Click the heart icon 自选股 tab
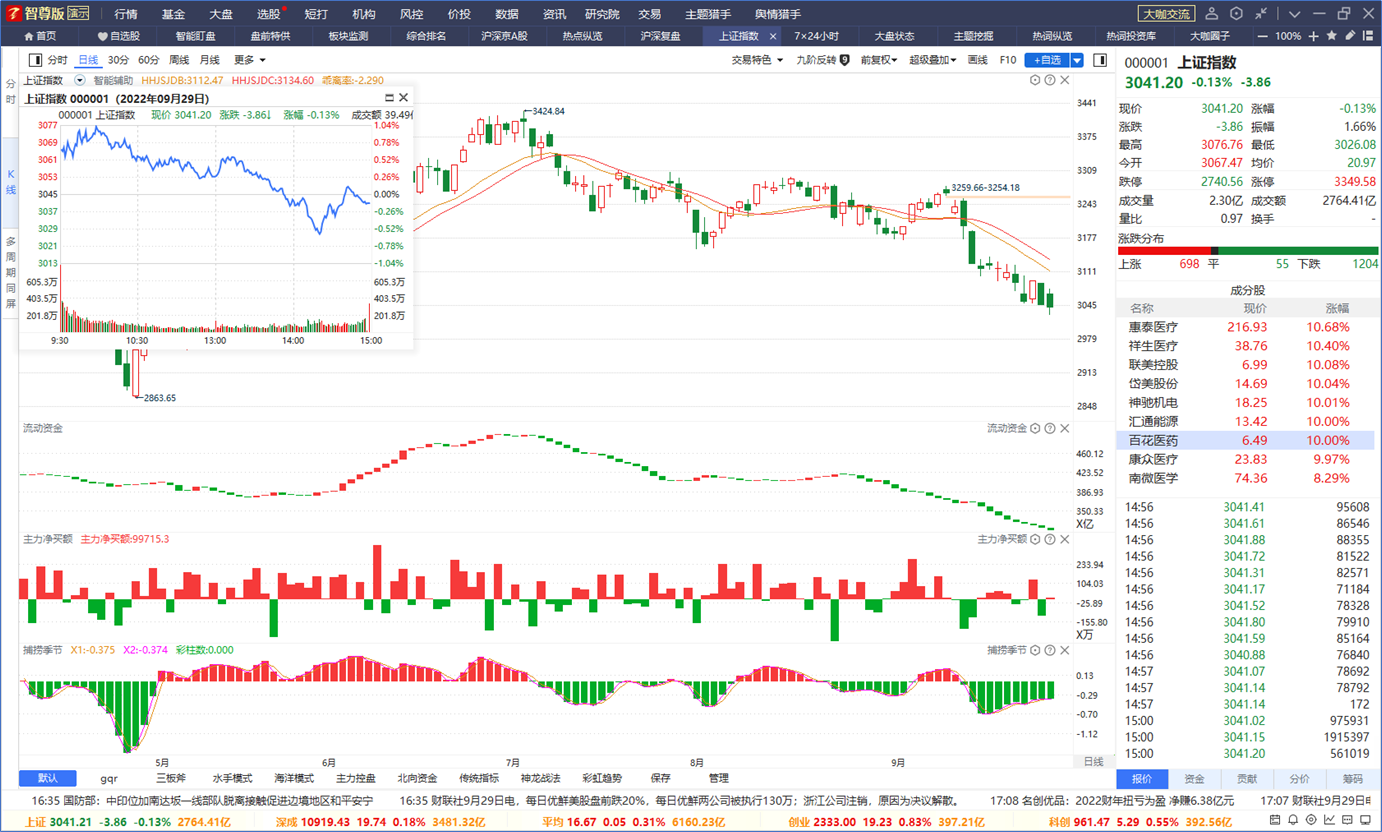 click(x=118, y=36)
